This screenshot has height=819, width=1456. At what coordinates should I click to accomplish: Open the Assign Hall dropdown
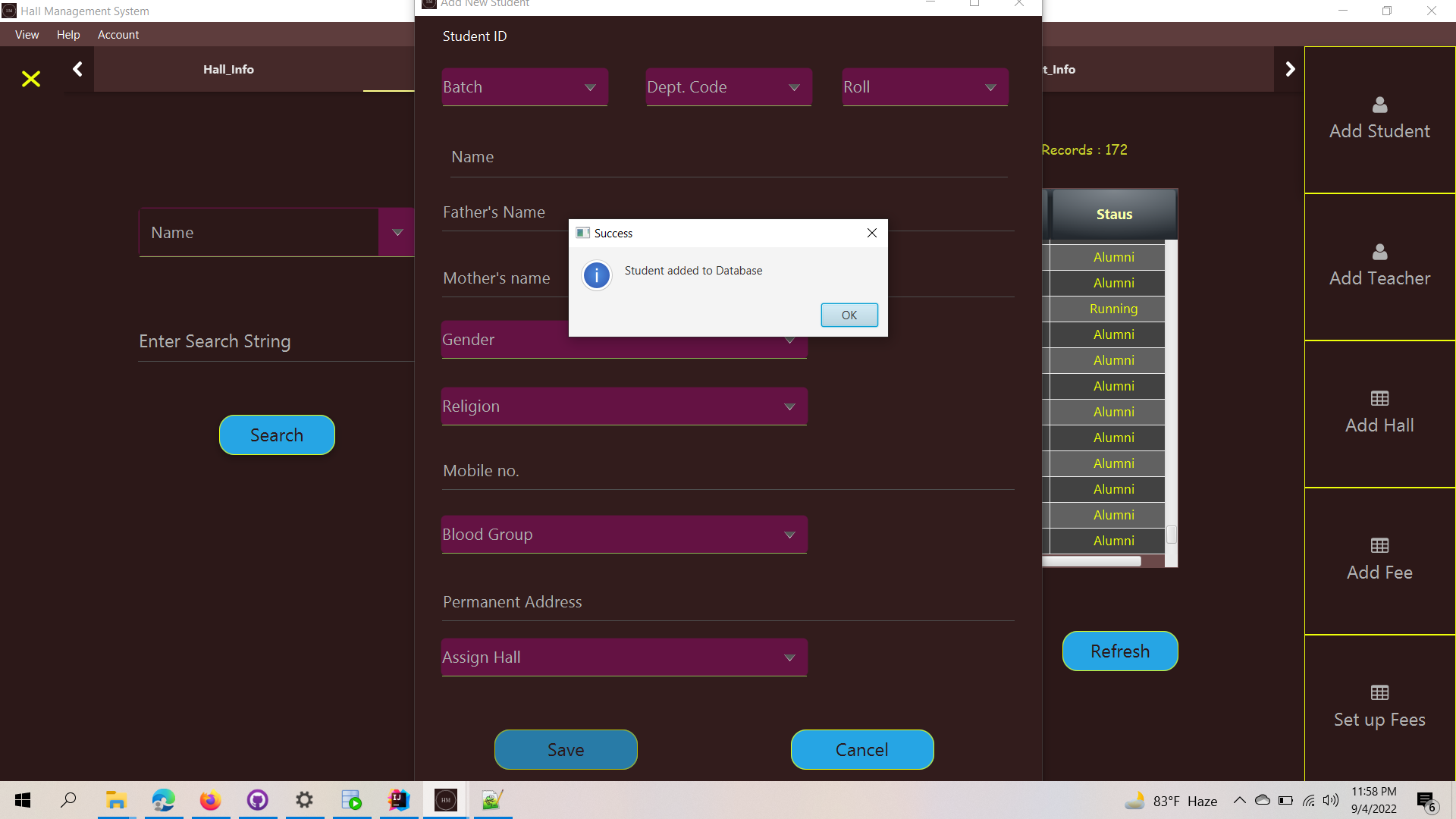(623, 657)
